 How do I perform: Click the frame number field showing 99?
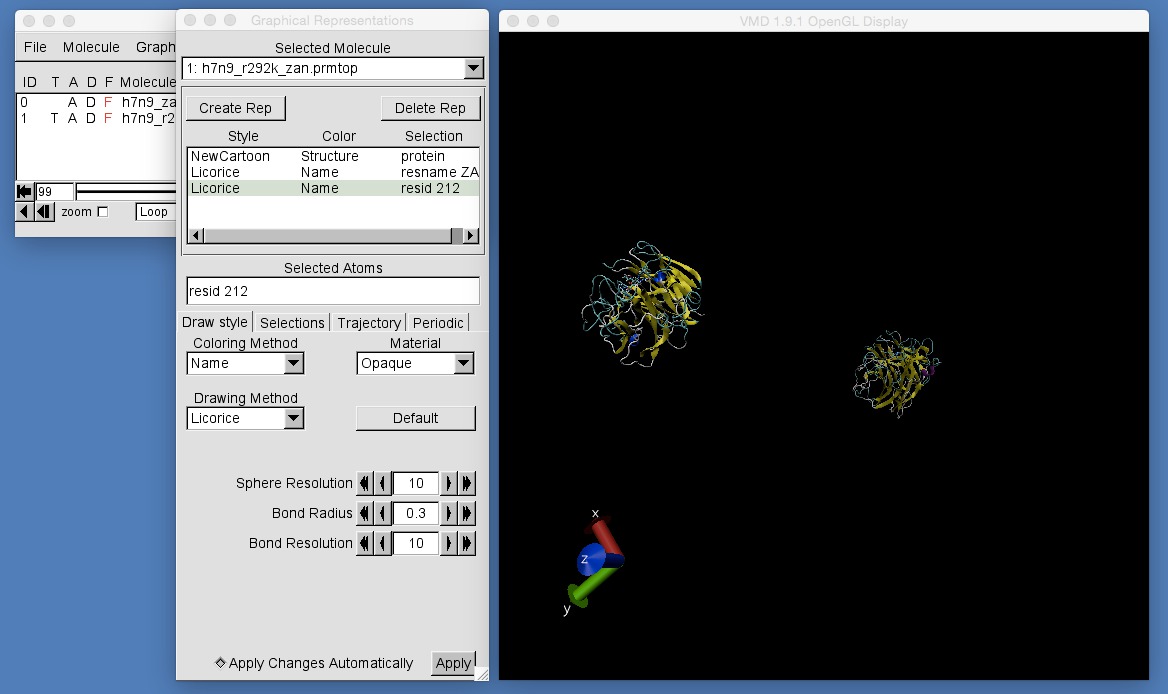coord(54,191)
